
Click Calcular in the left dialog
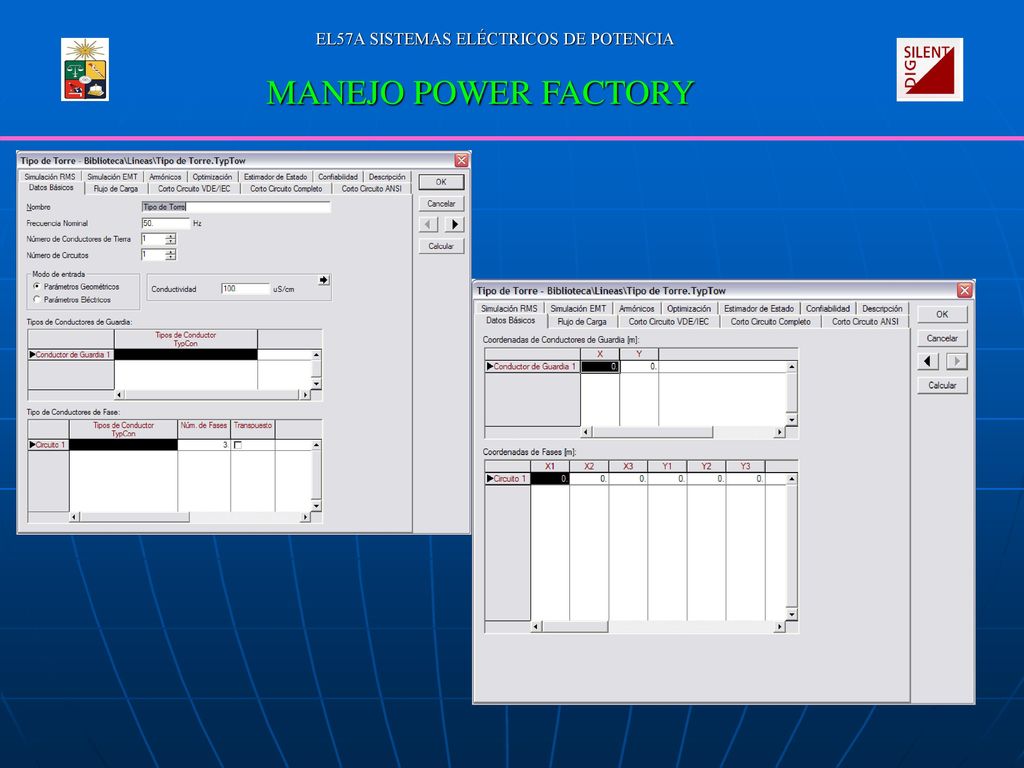tap(441, 246)
